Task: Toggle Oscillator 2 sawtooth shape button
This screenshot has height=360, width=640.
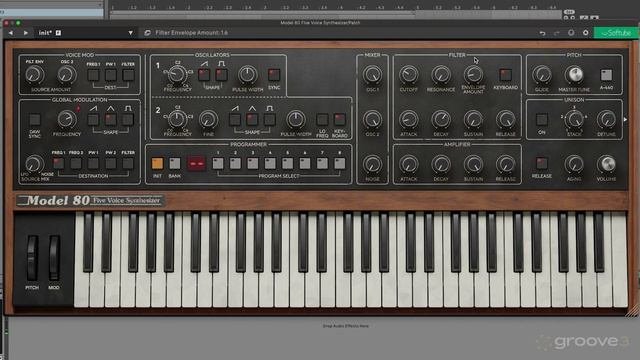Action: tap(235, 120)
